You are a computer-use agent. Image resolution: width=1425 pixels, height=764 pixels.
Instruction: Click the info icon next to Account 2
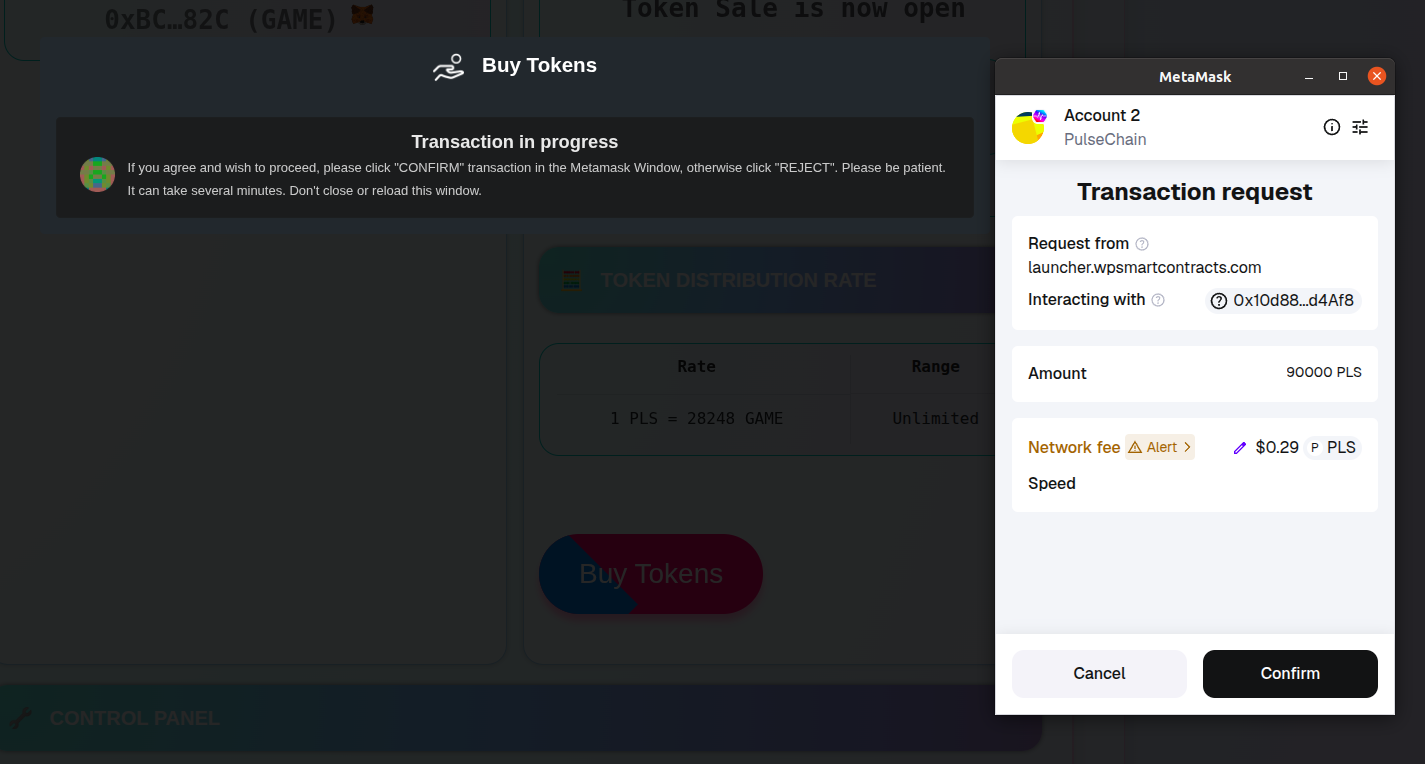[x=1331, y=127]
